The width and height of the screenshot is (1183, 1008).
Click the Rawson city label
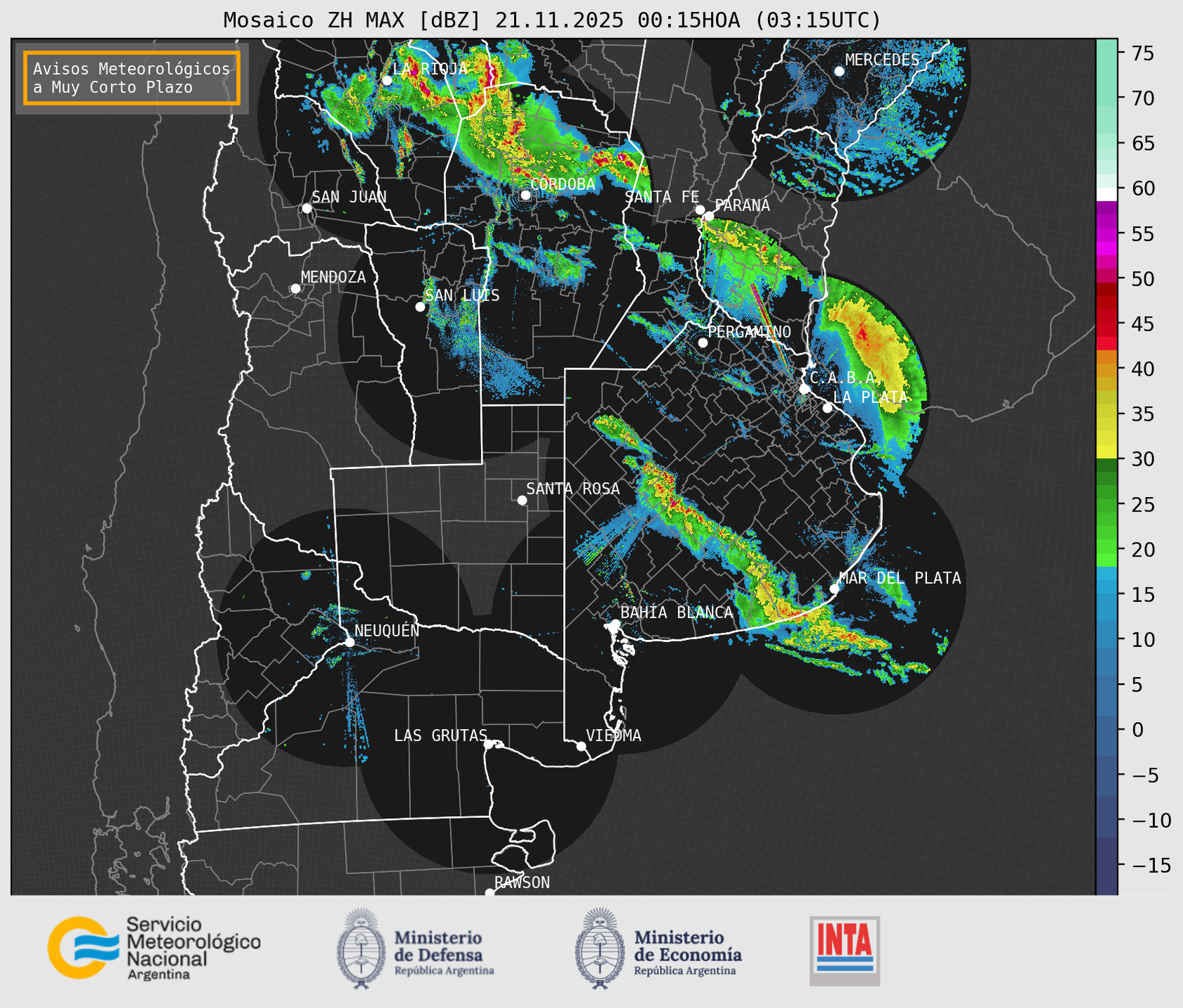pos(522,883)
